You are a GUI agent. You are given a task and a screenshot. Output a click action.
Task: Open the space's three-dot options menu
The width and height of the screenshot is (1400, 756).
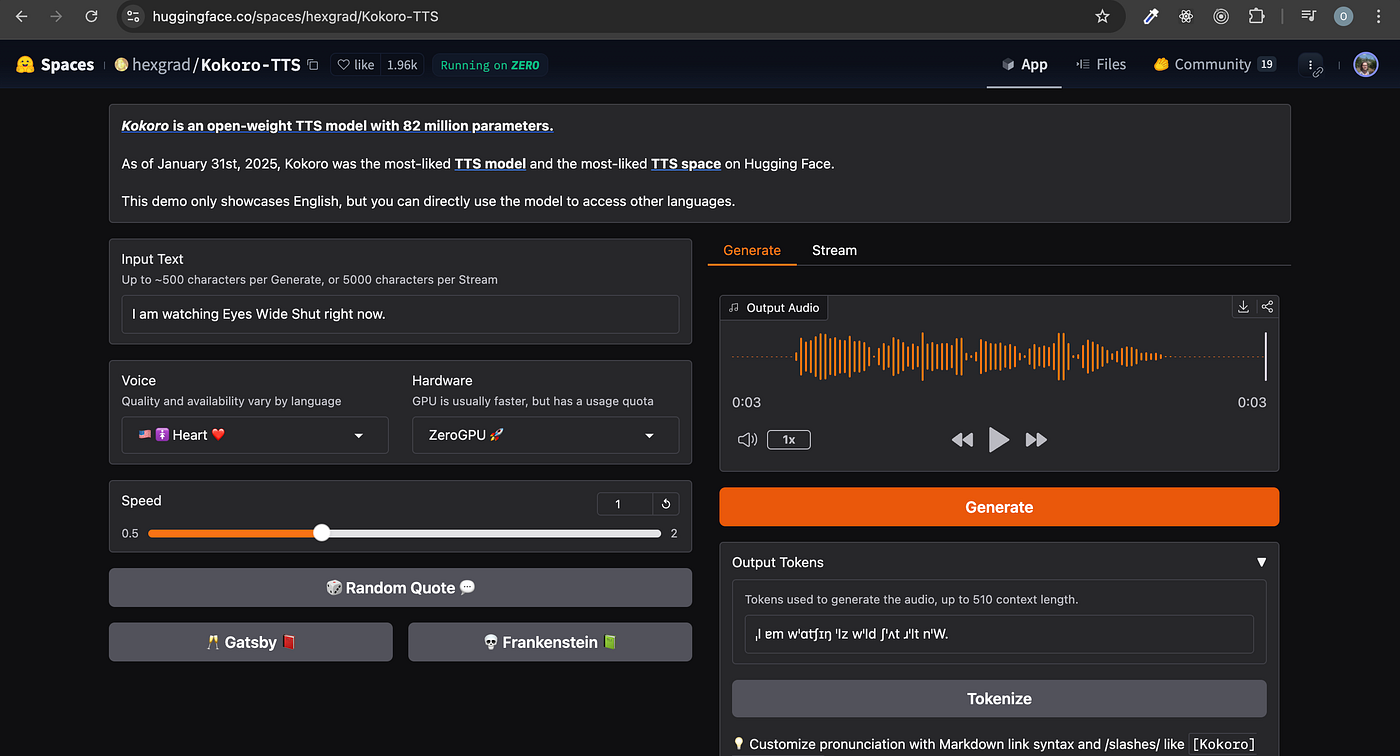[x=1311, y=65]
